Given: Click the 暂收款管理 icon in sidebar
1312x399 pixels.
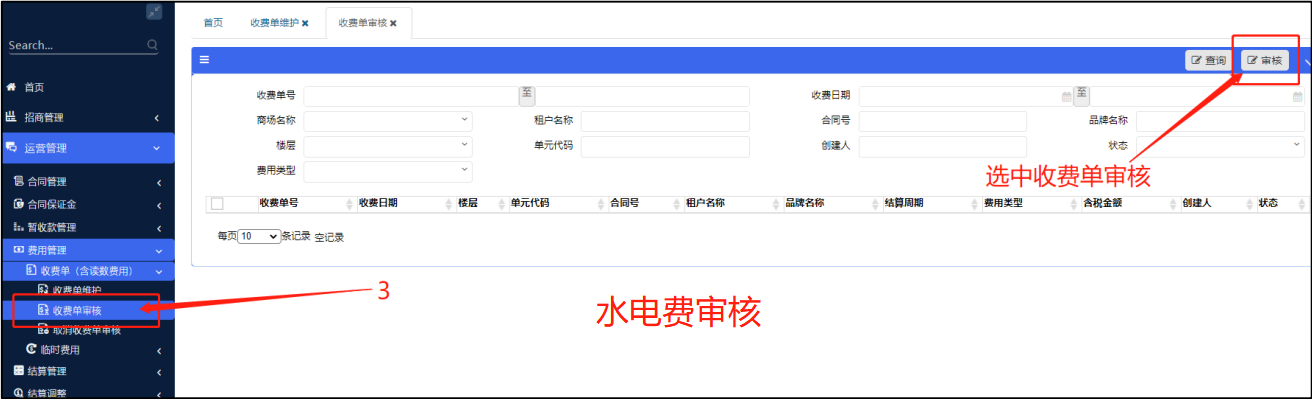Looking at the screenshot, I should pos(18,227).
